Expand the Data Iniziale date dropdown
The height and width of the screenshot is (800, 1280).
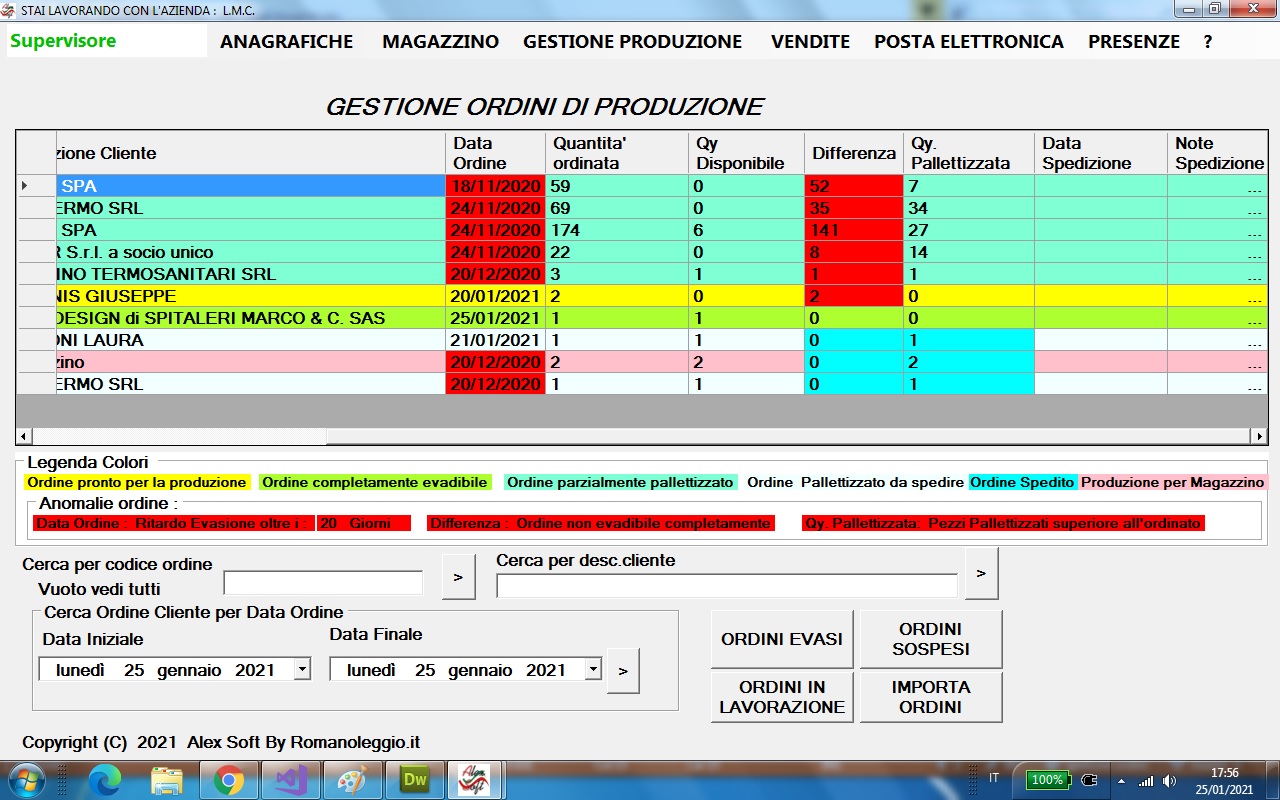click(x=302, y=670)
